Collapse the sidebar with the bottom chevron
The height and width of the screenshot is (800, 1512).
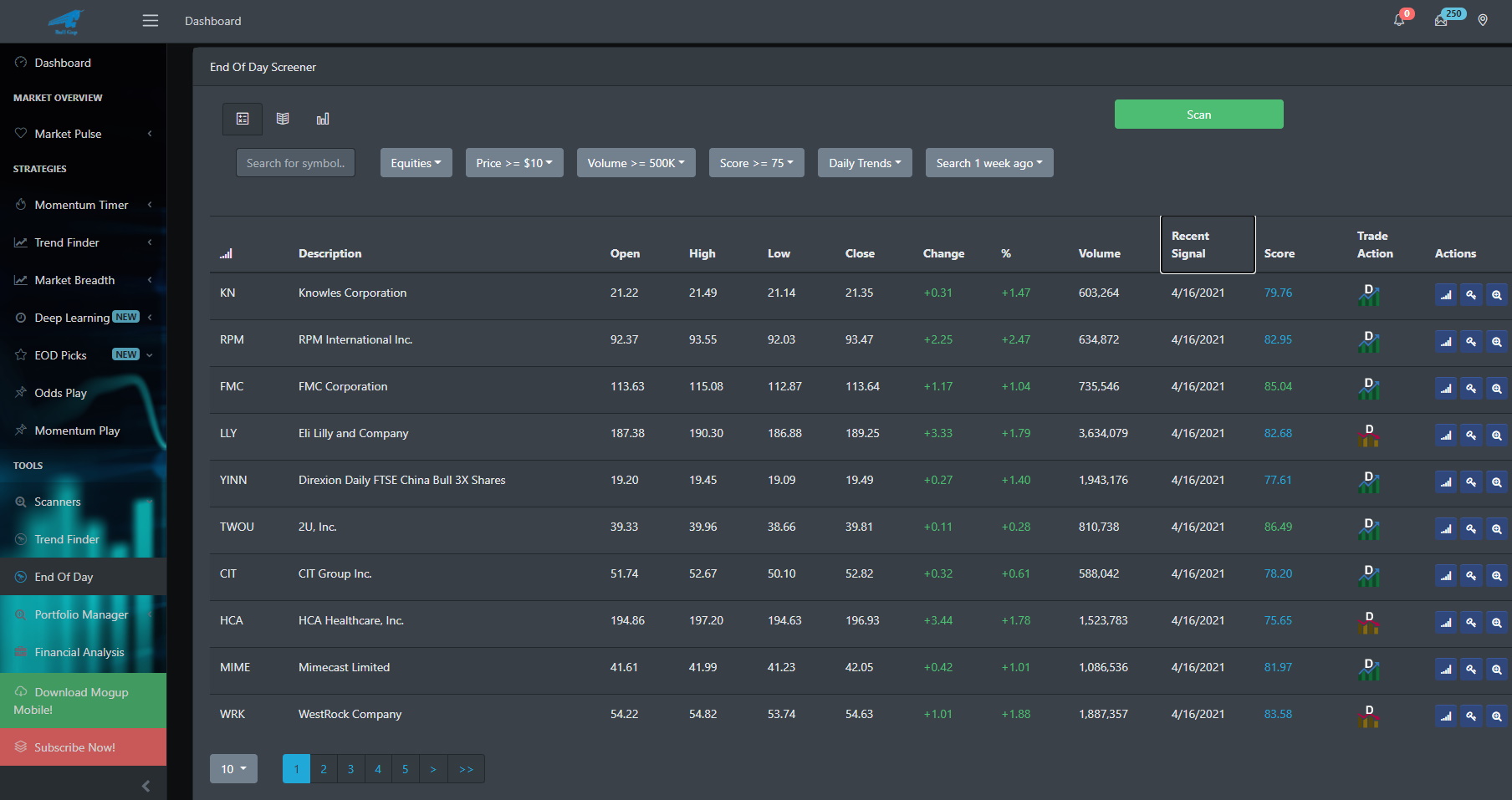click(146, 786)
